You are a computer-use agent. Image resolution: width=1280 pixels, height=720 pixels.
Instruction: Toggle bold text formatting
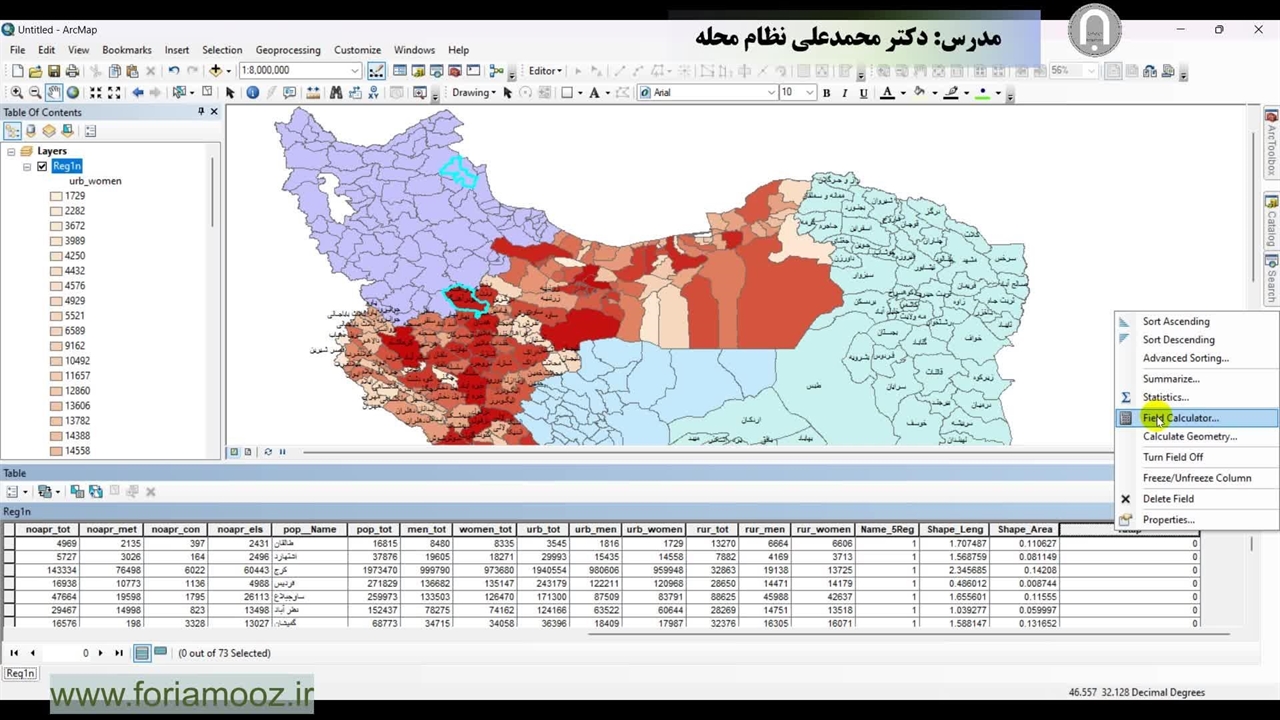tap(826, 93)
